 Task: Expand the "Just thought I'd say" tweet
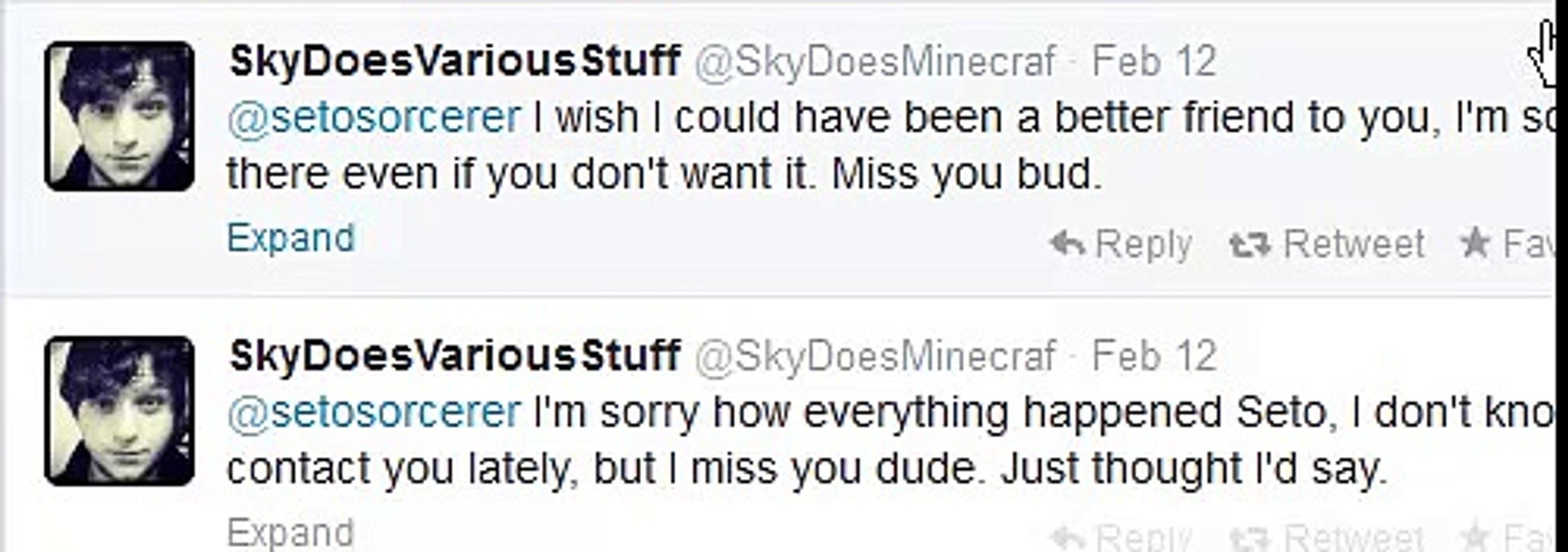[290, 533]
